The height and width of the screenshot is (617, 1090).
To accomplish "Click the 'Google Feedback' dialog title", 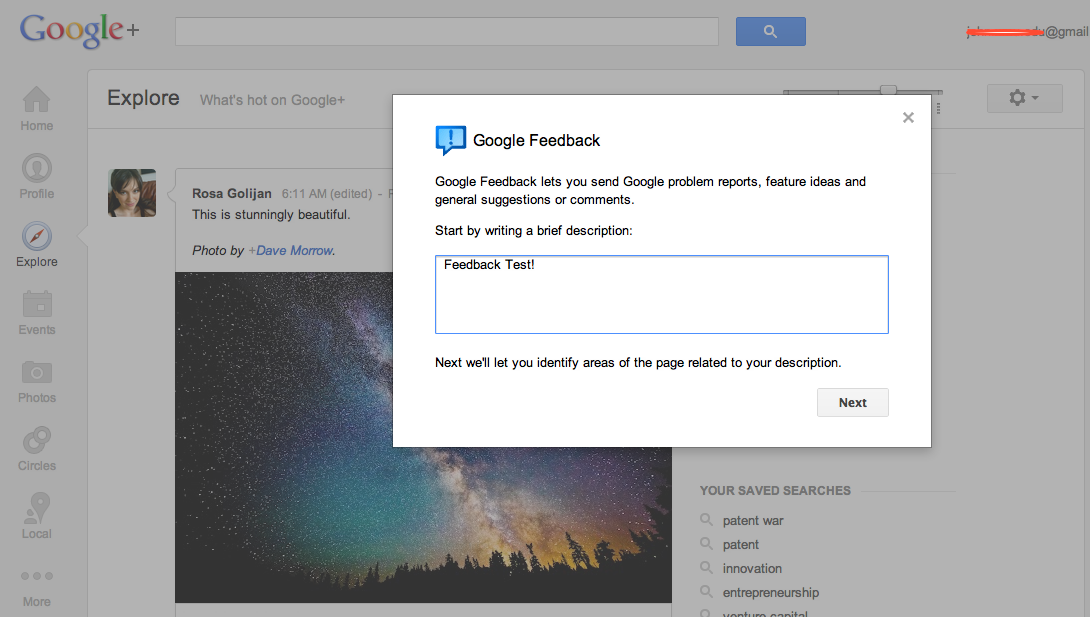I will (x=536, y=140).
